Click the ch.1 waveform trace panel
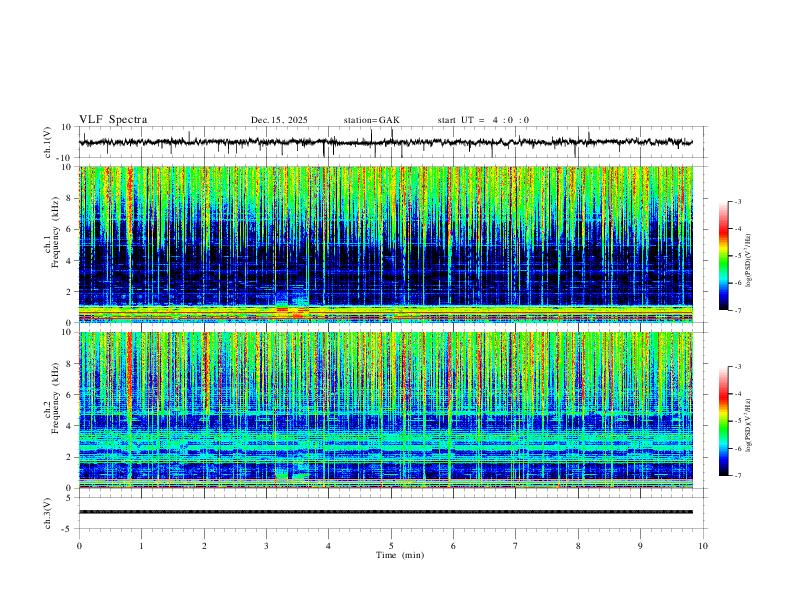 393,142
